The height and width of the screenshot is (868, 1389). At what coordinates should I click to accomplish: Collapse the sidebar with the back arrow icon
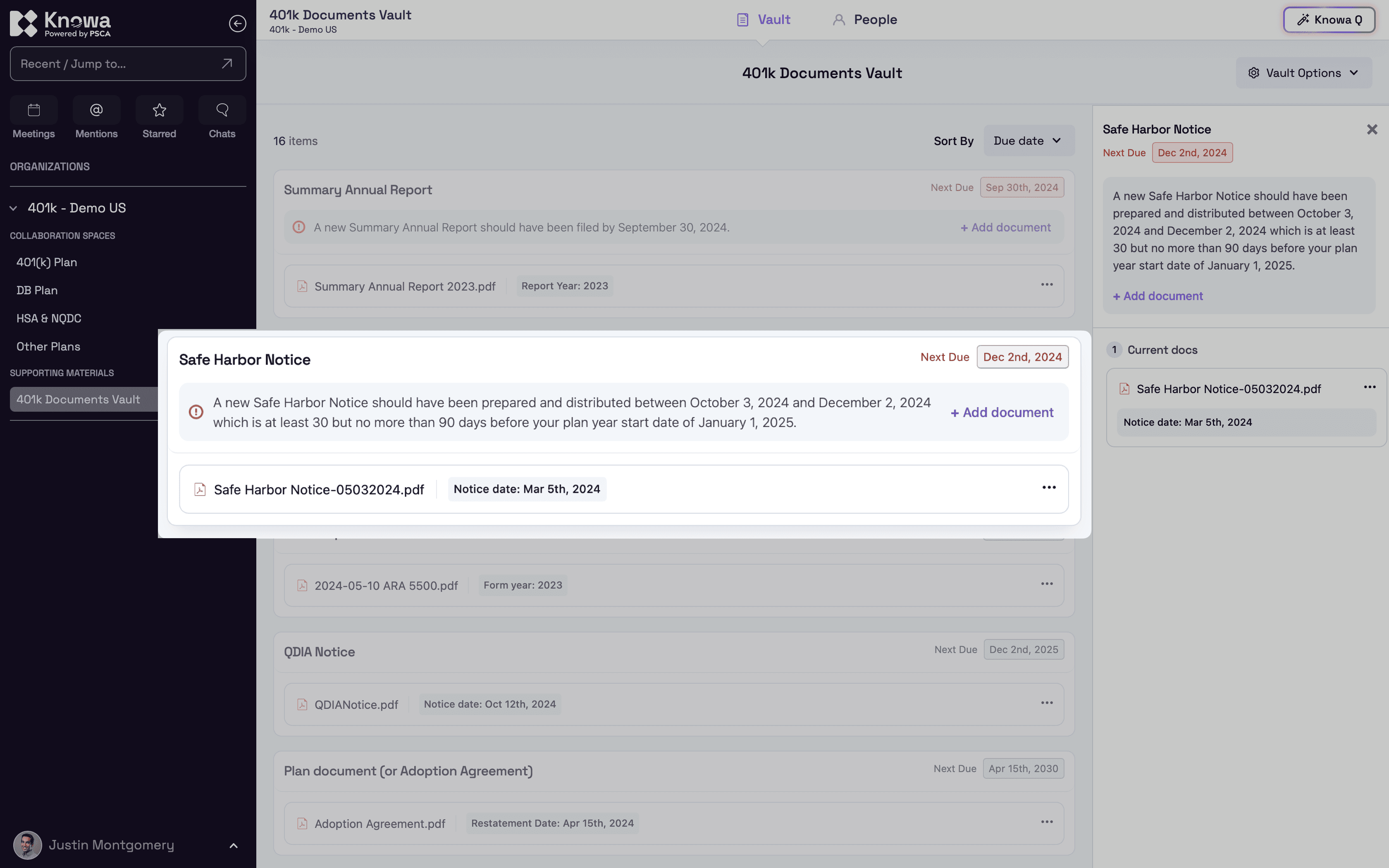tap(237, 24)
